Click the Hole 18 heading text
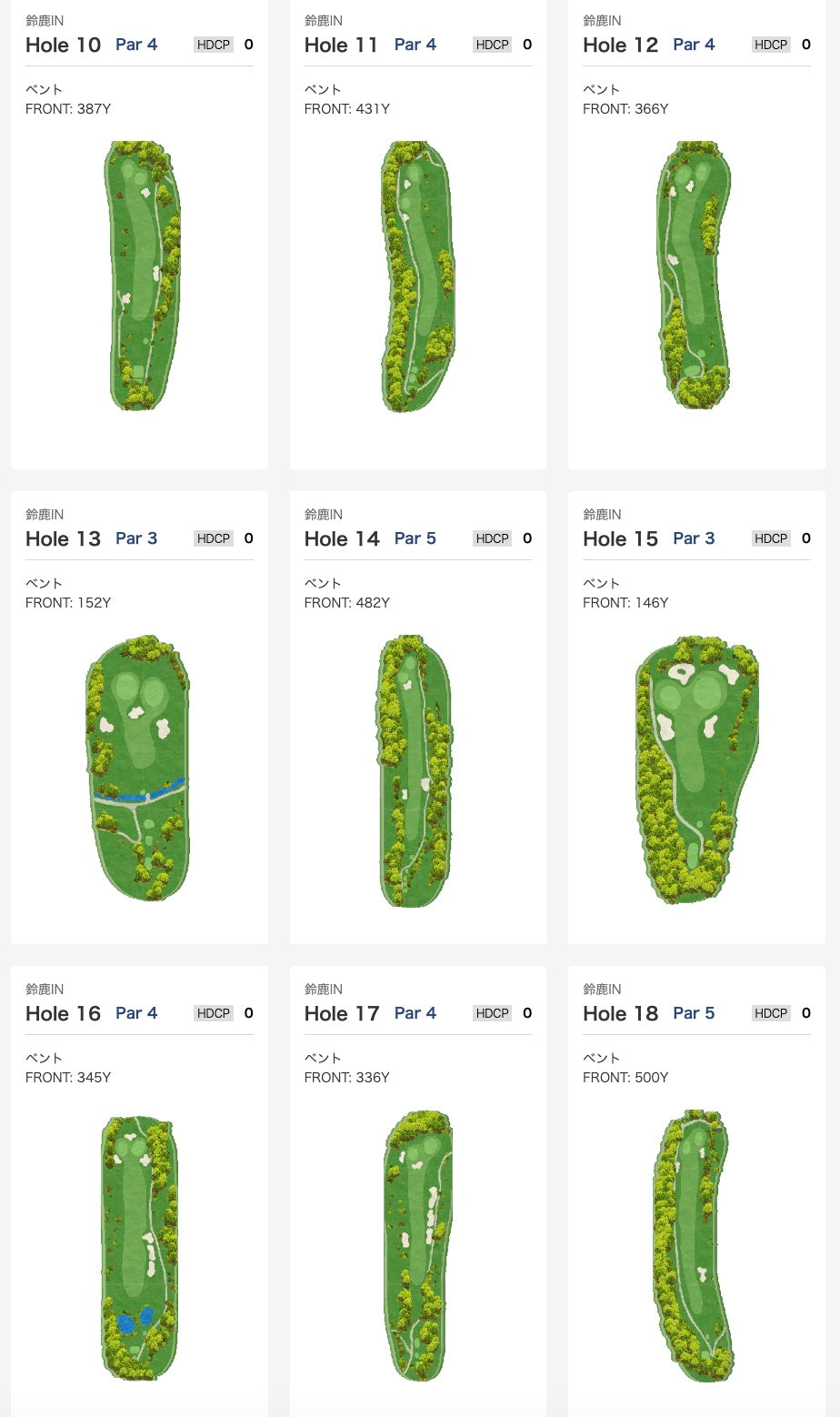This screenshot has width=840, height=1417. [620, 1013]
